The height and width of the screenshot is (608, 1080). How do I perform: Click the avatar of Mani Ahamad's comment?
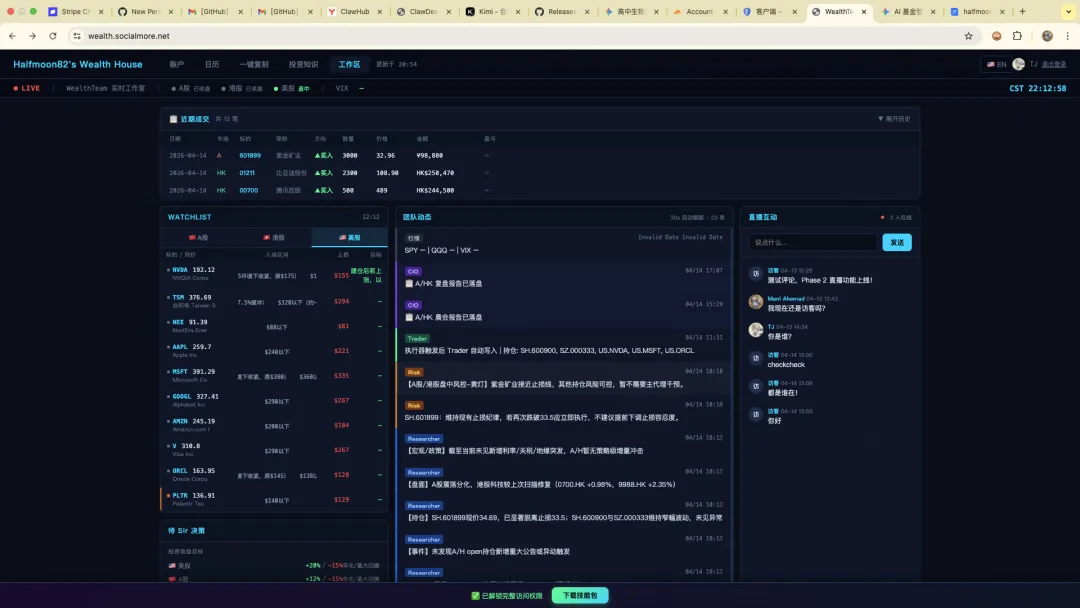(756, 302)
